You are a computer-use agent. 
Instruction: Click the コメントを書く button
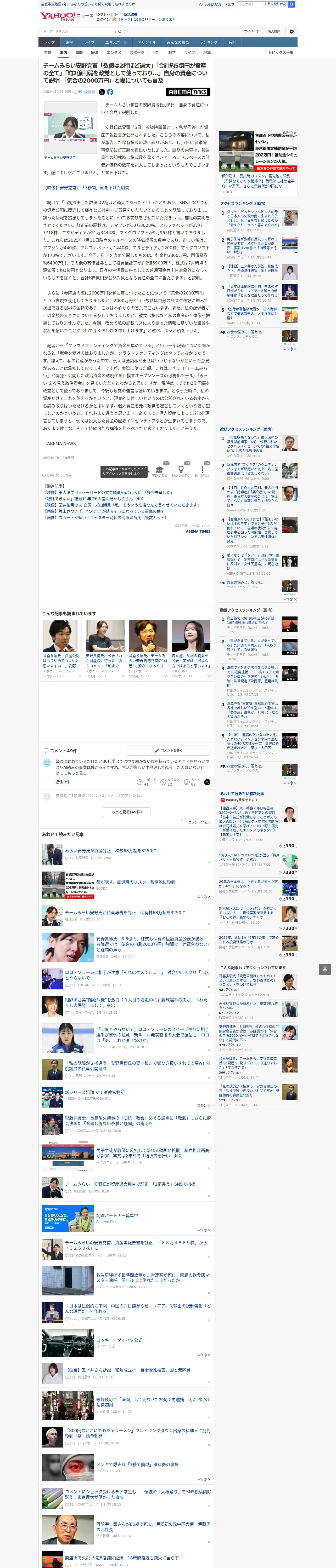point(168,751)
